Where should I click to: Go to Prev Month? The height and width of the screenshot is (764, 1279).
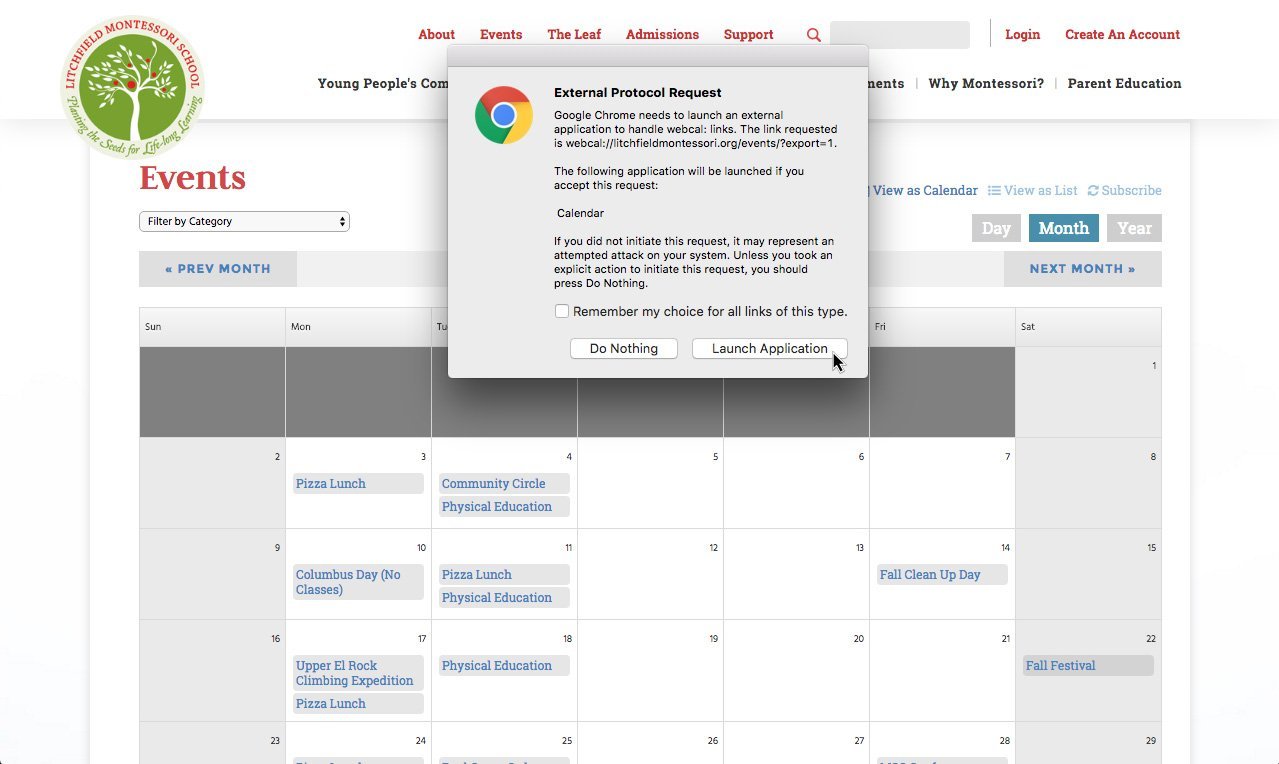218,269
